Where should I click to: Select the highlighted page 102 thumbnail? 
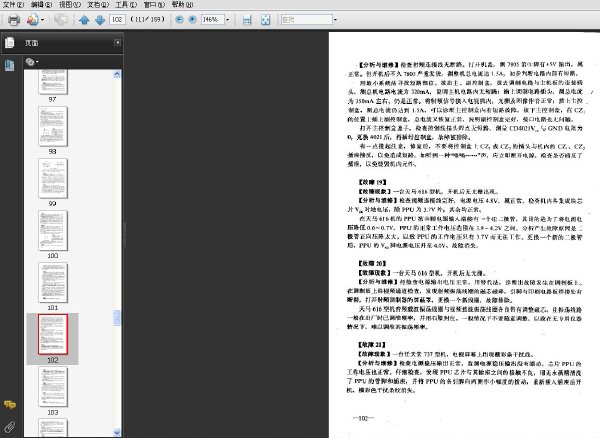click(x=53, y=334)
